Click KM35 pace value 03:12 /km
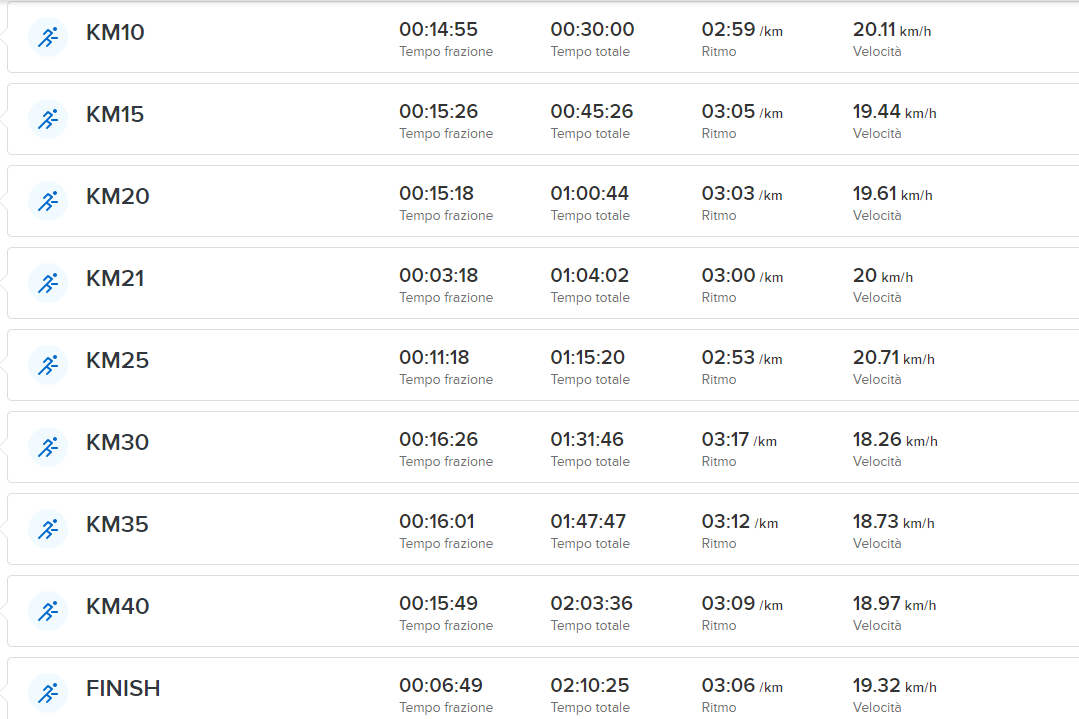Viewport: 1079px width, 719px height. (x=739, y=521)
